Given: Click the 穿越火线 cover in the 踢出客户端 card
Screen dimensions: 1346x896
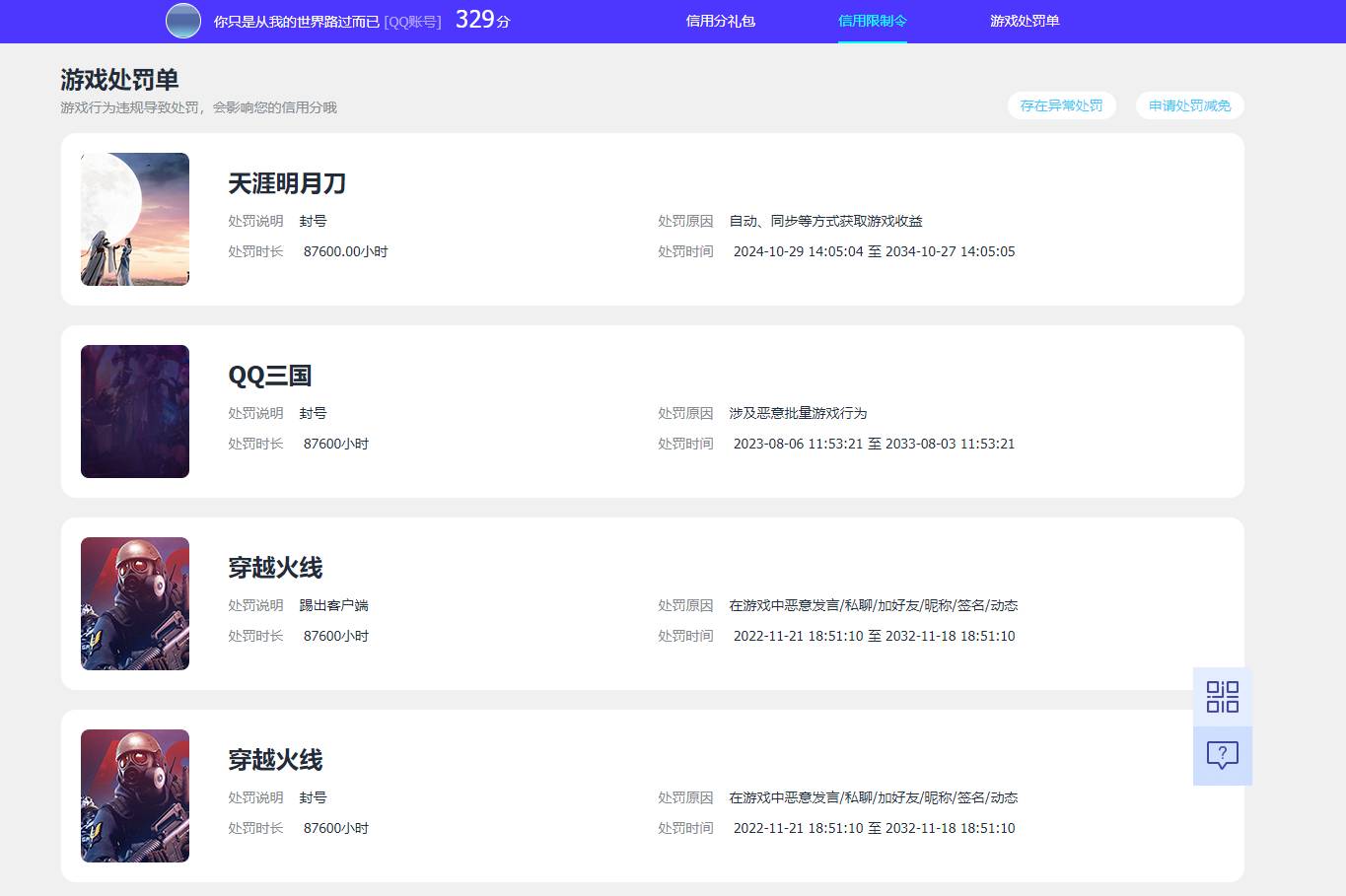Looking at the screenshot, I should pyautogui.click(x=135, y=603).
